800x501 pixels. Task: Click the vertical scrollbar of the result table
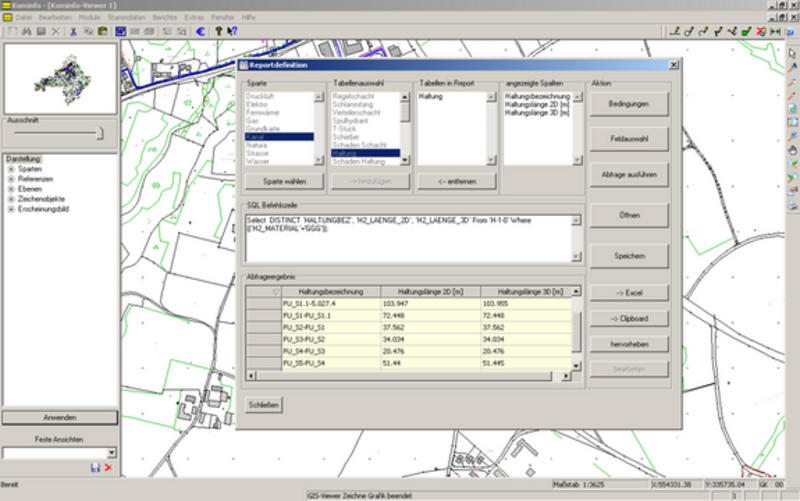click(576, 329)
